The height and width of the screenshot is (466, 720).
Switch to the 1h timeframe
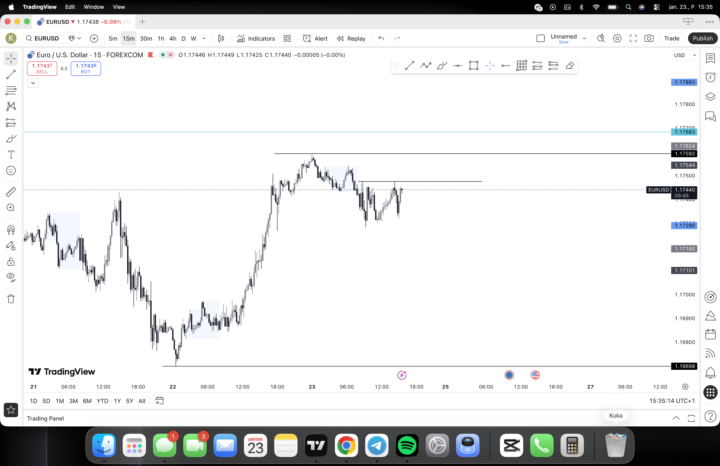[x=161, y=39]
